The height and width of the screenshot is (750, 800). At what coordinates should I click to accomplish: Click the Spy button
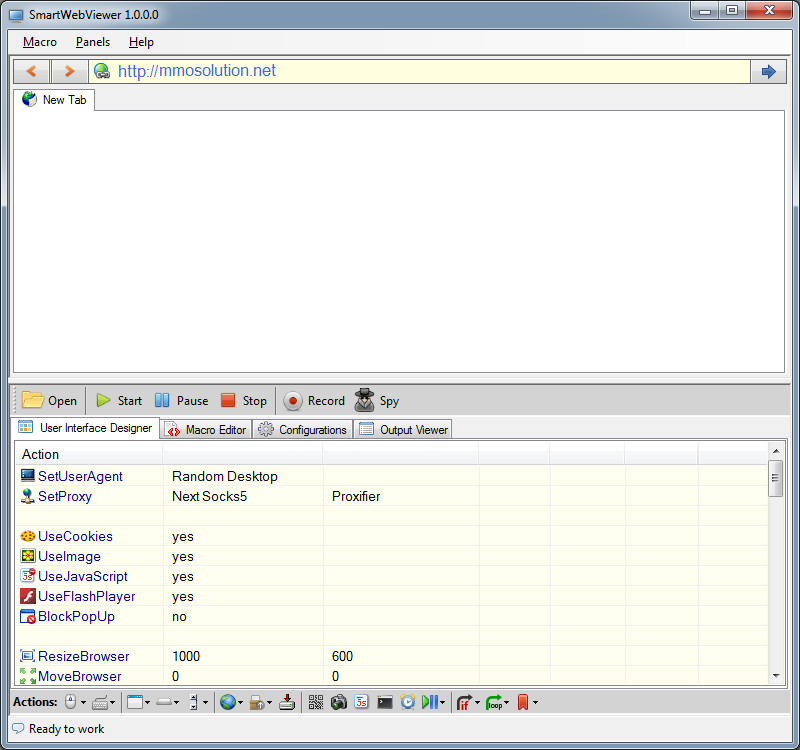pyautogui.click(x=377, y=401)
